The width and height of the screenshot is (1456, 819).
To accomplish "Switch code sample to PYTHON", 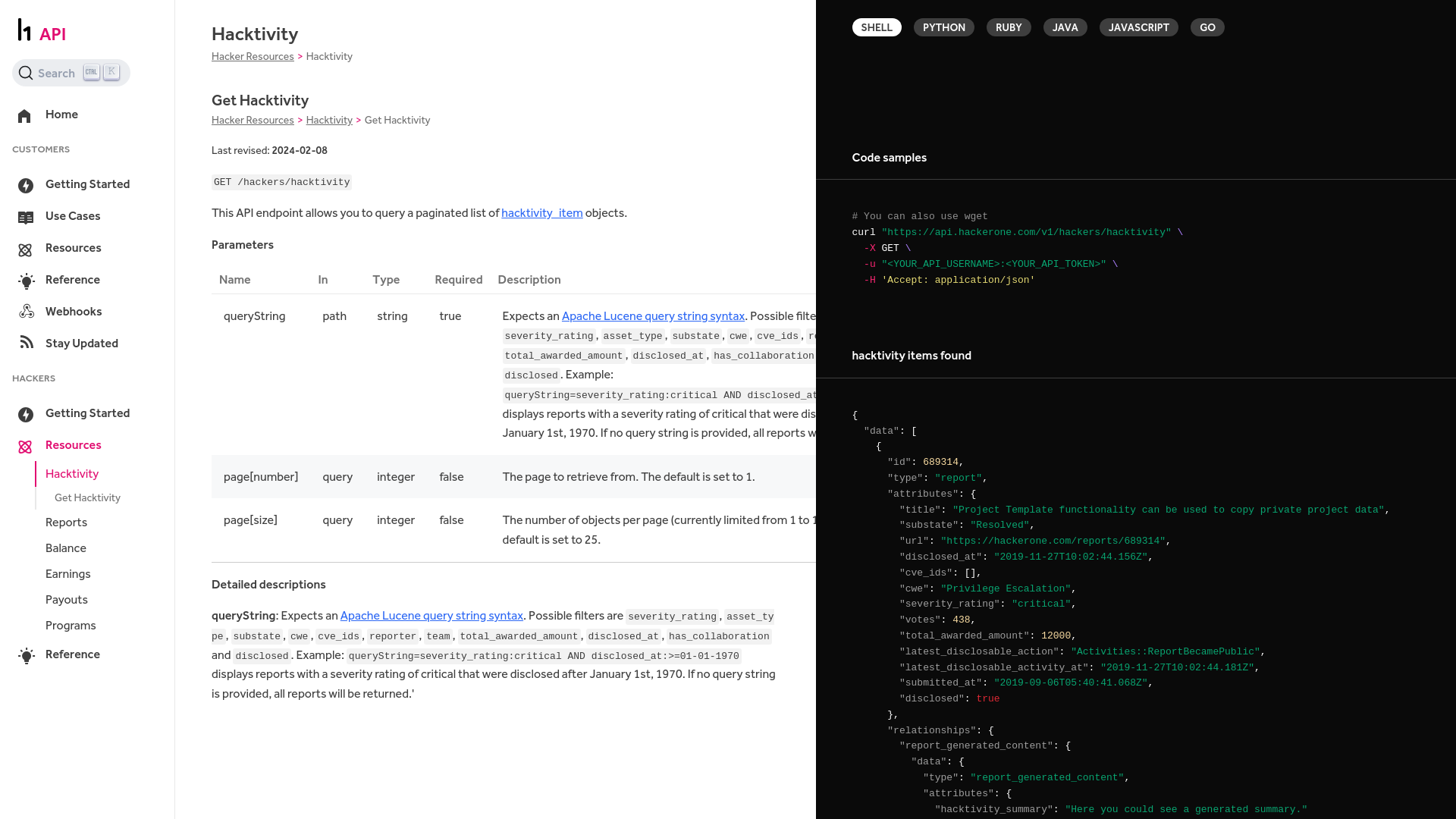I will click(944, 27).
